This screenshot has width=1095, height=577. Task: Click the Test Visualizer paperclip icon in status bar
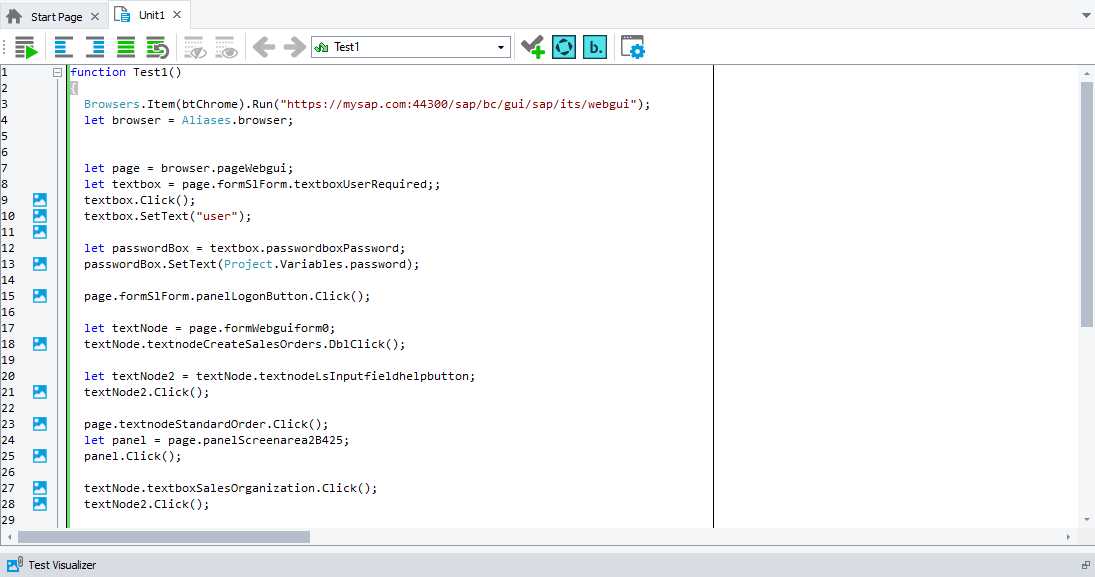14,564
